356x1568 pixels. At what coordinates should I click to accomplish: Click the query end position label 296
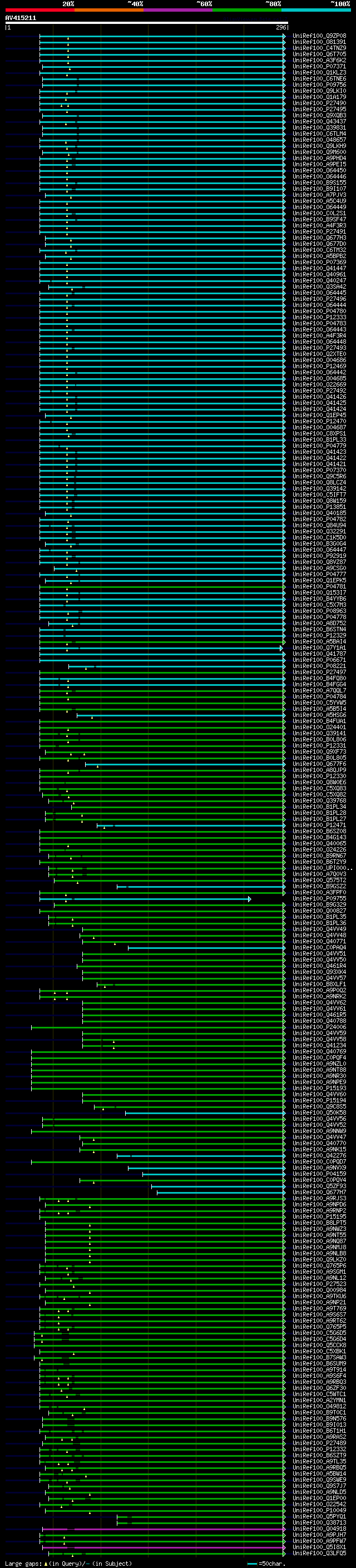point(281,27)
